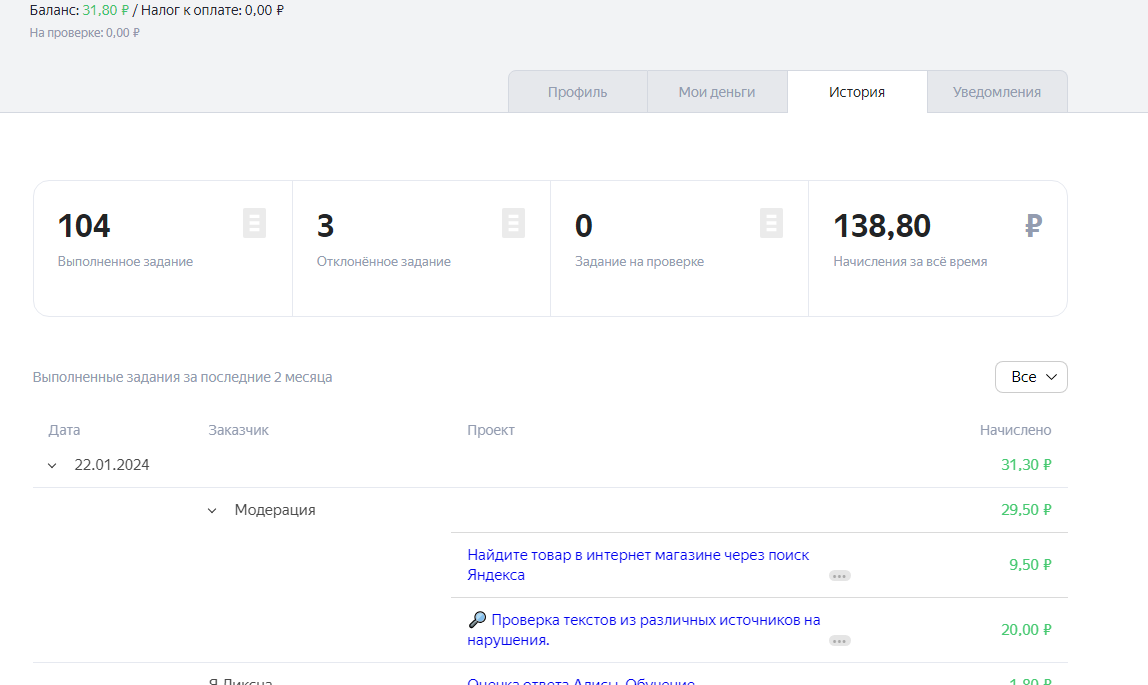1148x685 pixels.
Task: Click the ellipsis badge next to Найдите товар project
Action: coord(839,576)
